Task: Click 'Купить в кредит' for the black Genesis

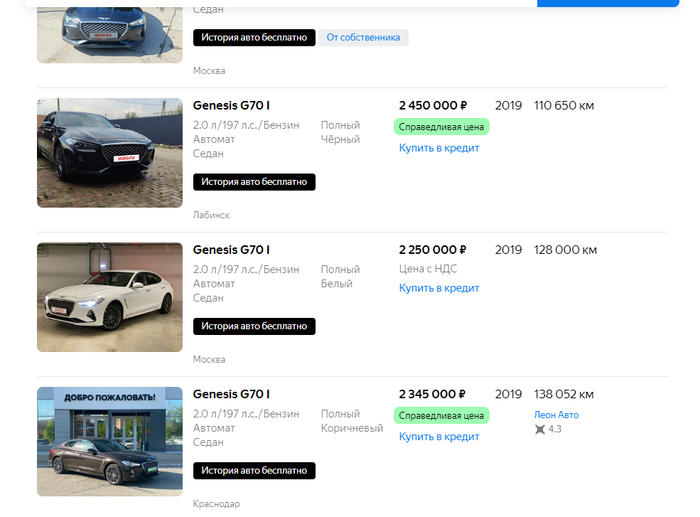Action: (x=439, y=148)
